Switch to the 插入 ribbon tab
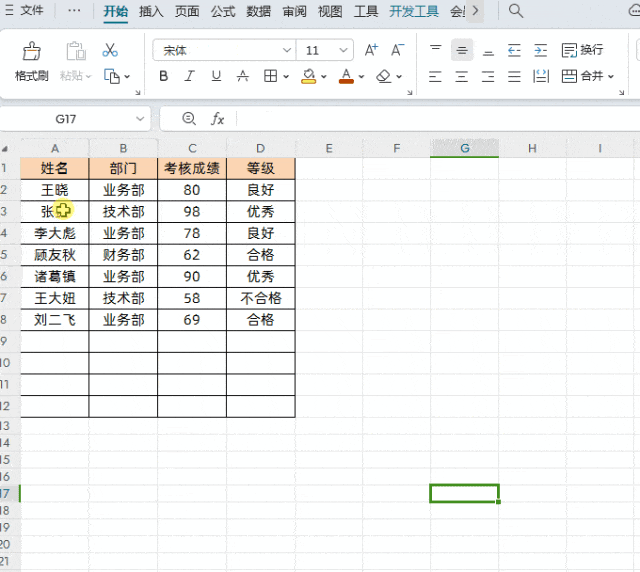Screen dimensions: 640x572 151,11
